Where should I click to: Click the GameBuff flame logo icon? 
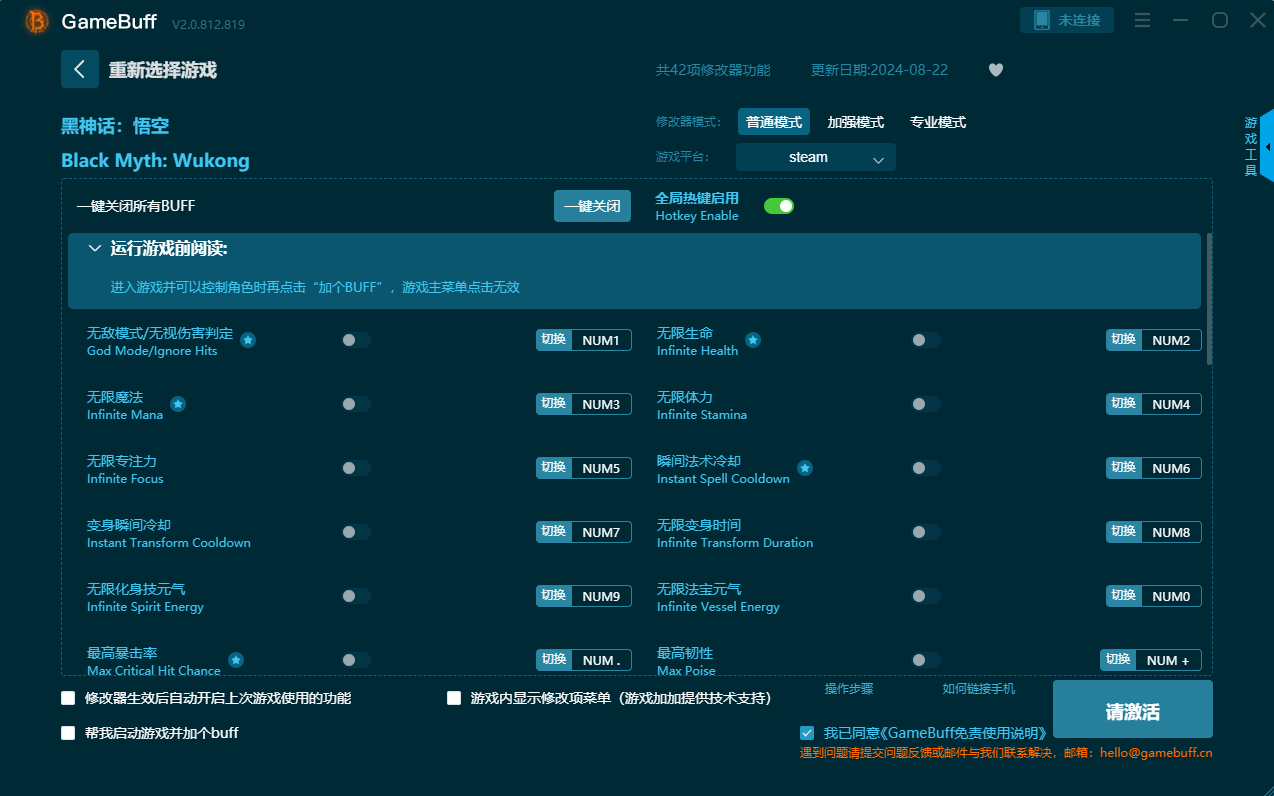pyautogui.click(x=36, y=21)
